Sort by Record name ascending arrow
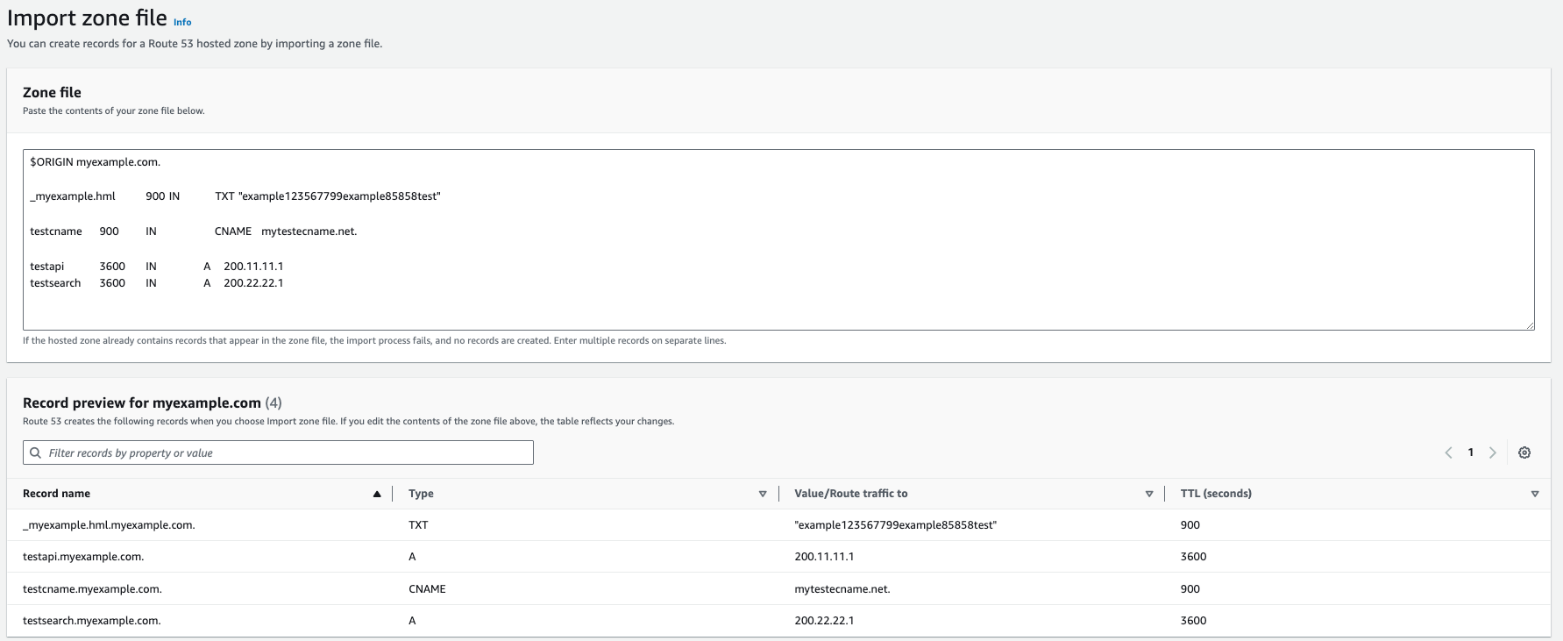1563x641 pixels. pos(377,494)
